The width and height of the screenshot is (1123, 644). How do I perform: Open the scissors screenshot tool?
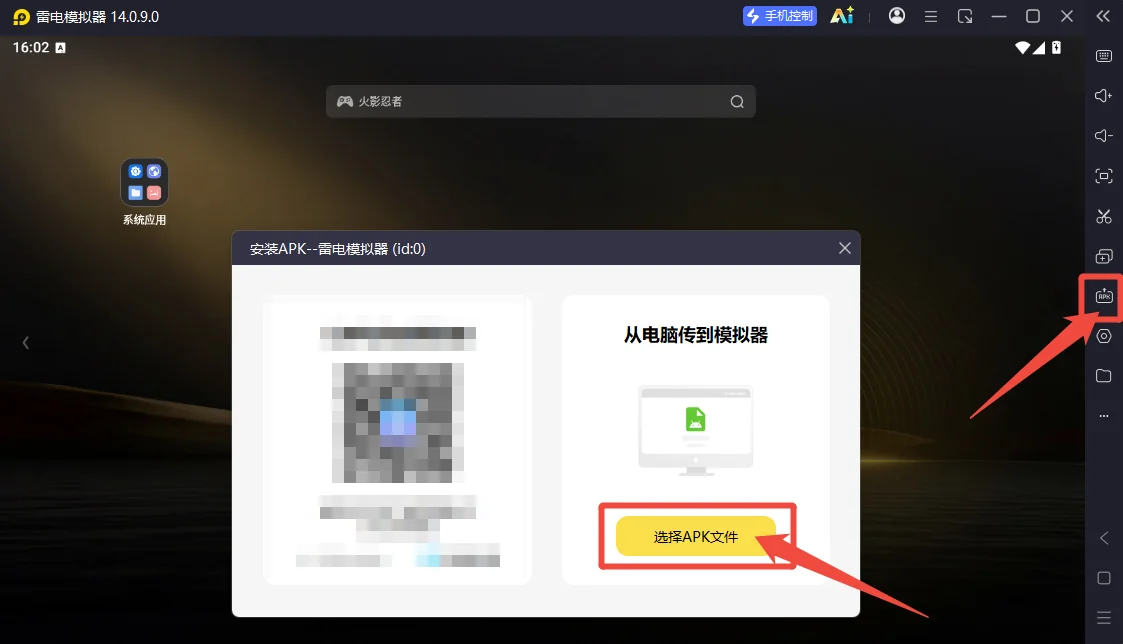coord(1104,216)
